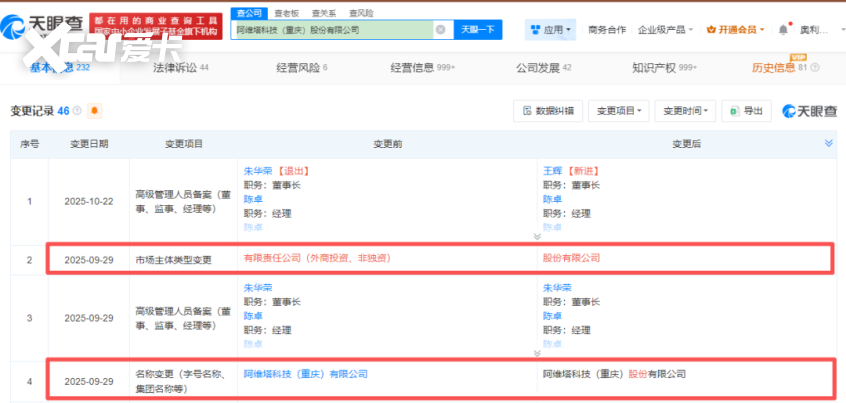The image size is (846, 403).
Task: Open the 开通会员 dropdown
Action: pyautogui.click(x=735, y=30)
